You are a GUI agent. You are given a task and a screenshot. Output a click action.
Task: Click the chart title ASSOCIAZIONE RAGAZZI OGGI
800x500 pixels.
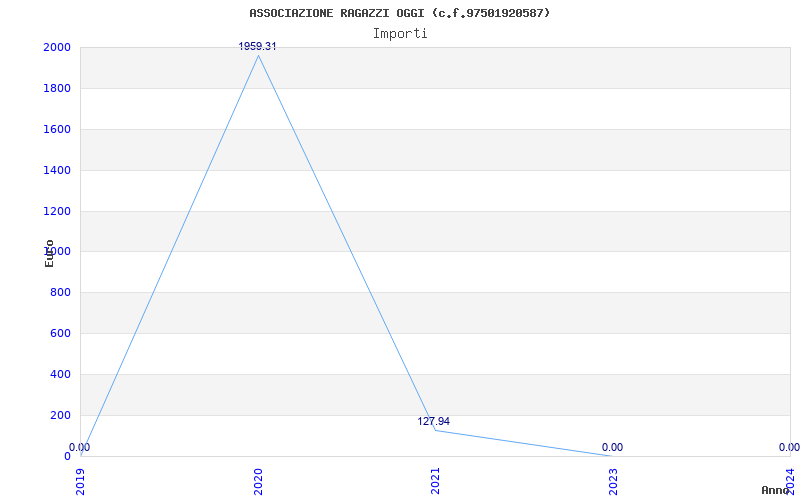tap(399, 13)
